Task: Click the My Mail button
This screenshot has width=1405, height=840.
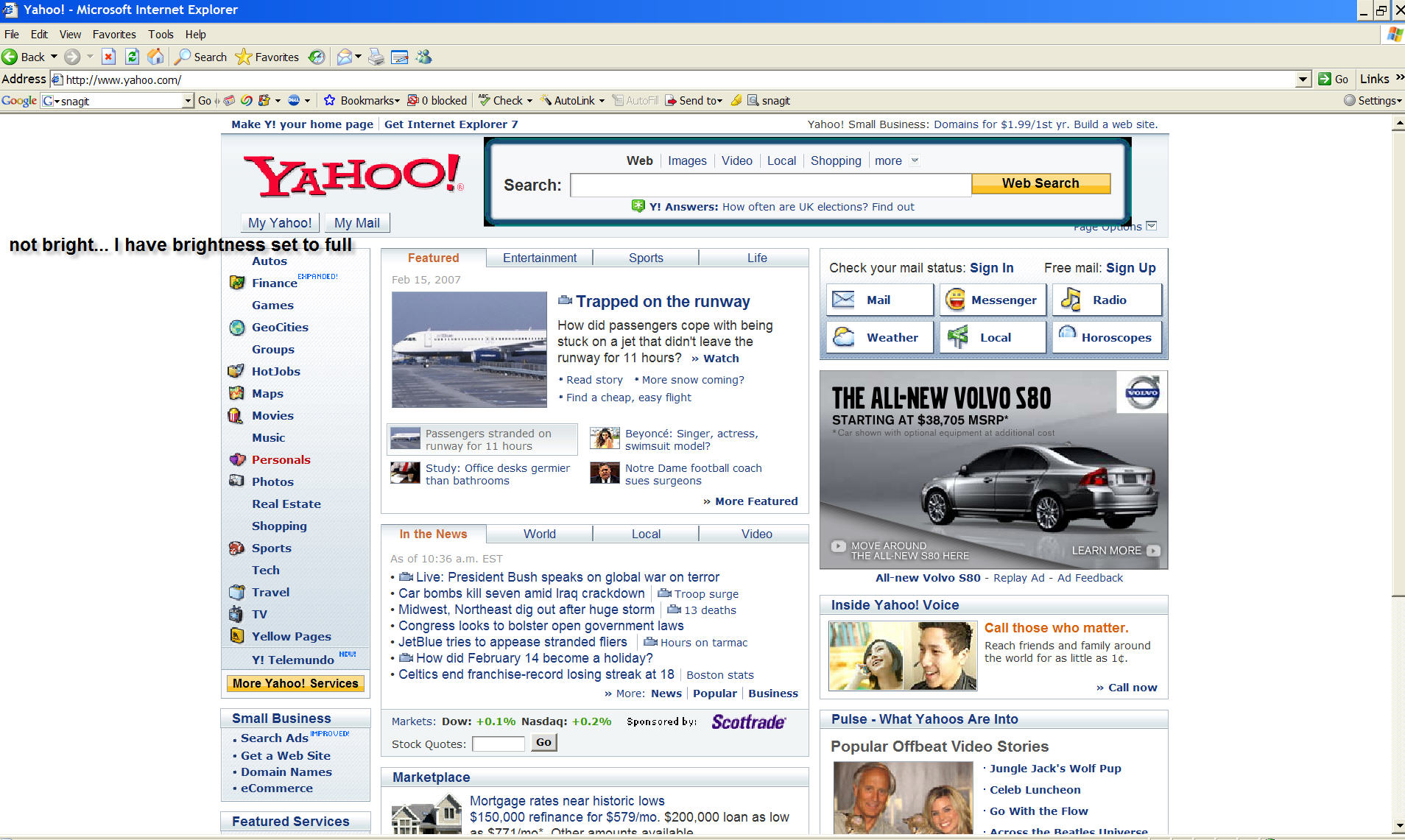Action: (357, 222)
